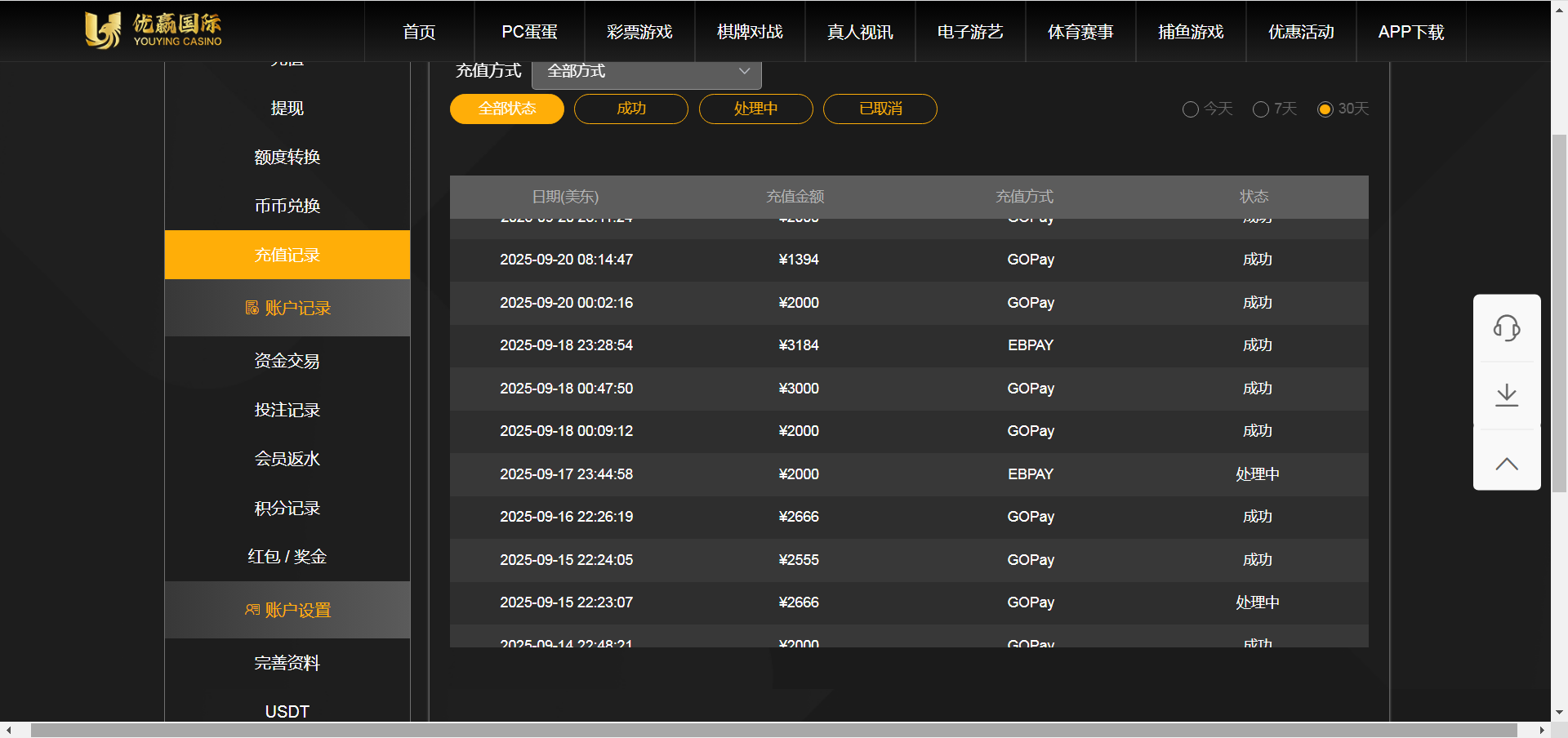
Task: Go to 优惠活动 in the navigation
Action: [x=1301, y=32]
